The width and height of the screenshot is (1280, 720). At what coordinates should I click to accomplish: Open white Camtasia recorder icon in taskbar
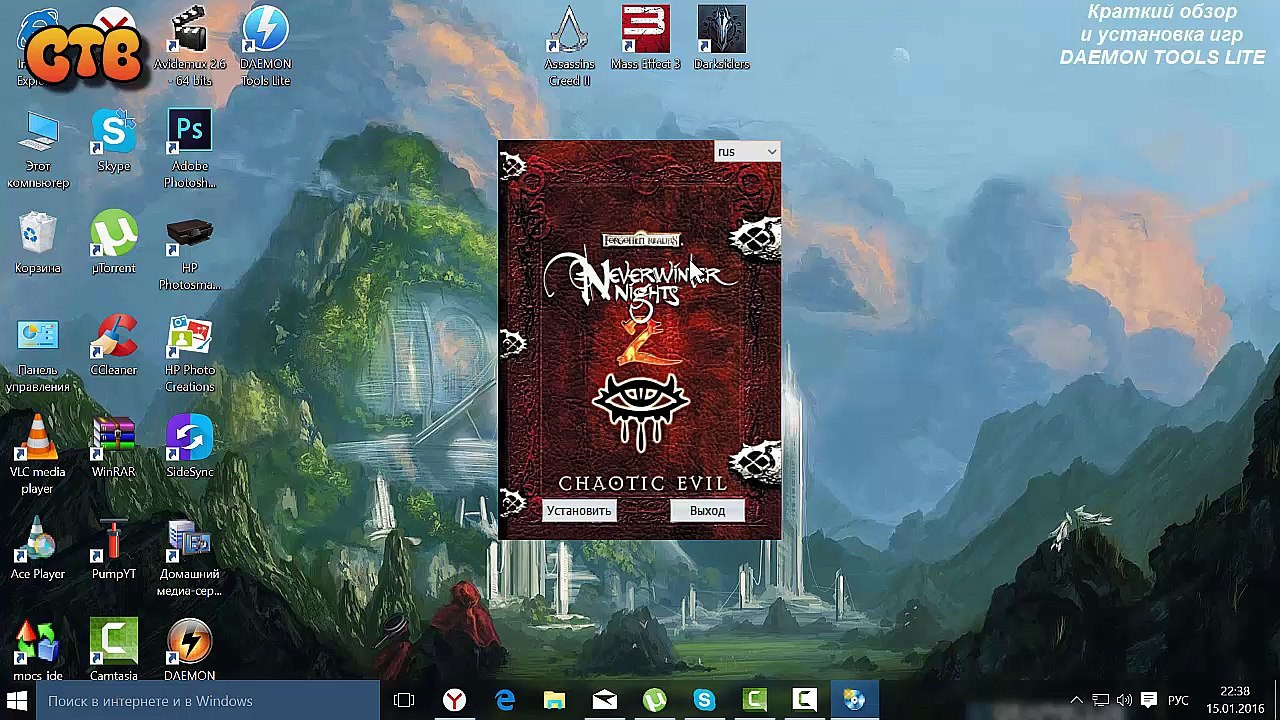tap(805, 701)
